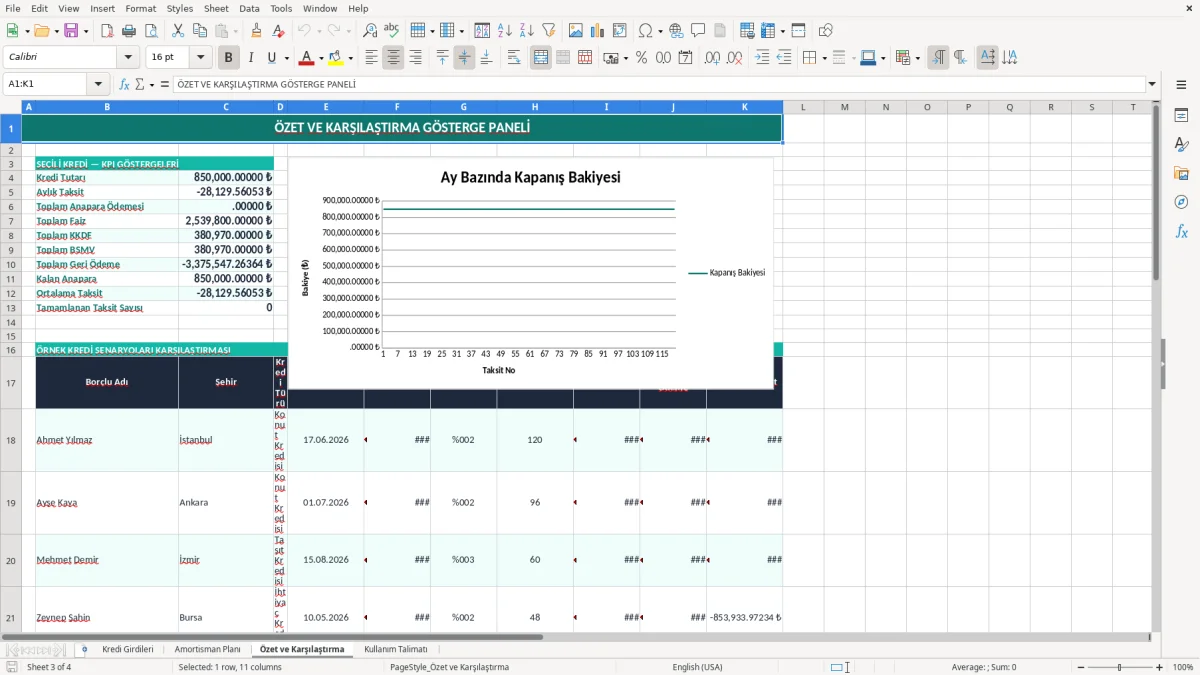Viewport: 1200px width, 675px height.
Task: Open the Sheet menu
Action: tap(216, 8)
